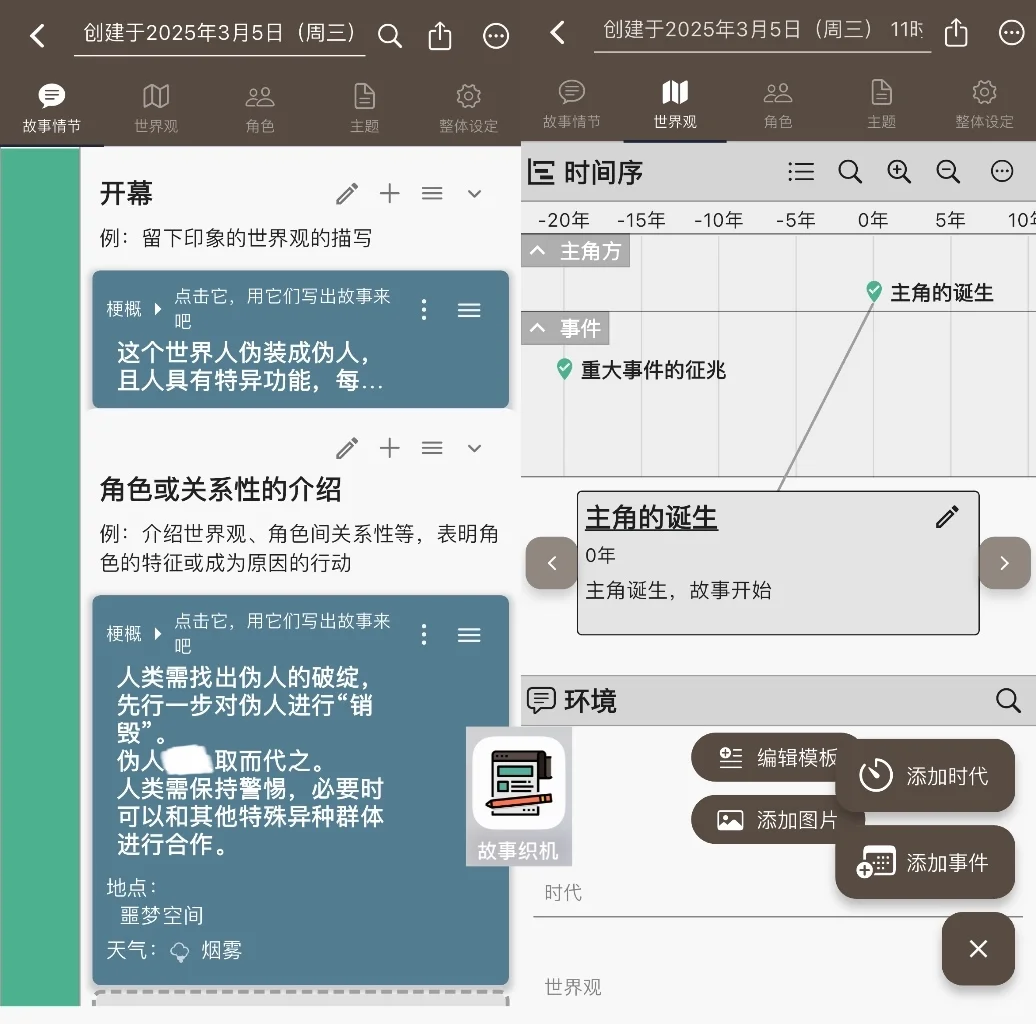Open more options for the left note
Screen dimensions: 1036x1024
coord(497,35)
